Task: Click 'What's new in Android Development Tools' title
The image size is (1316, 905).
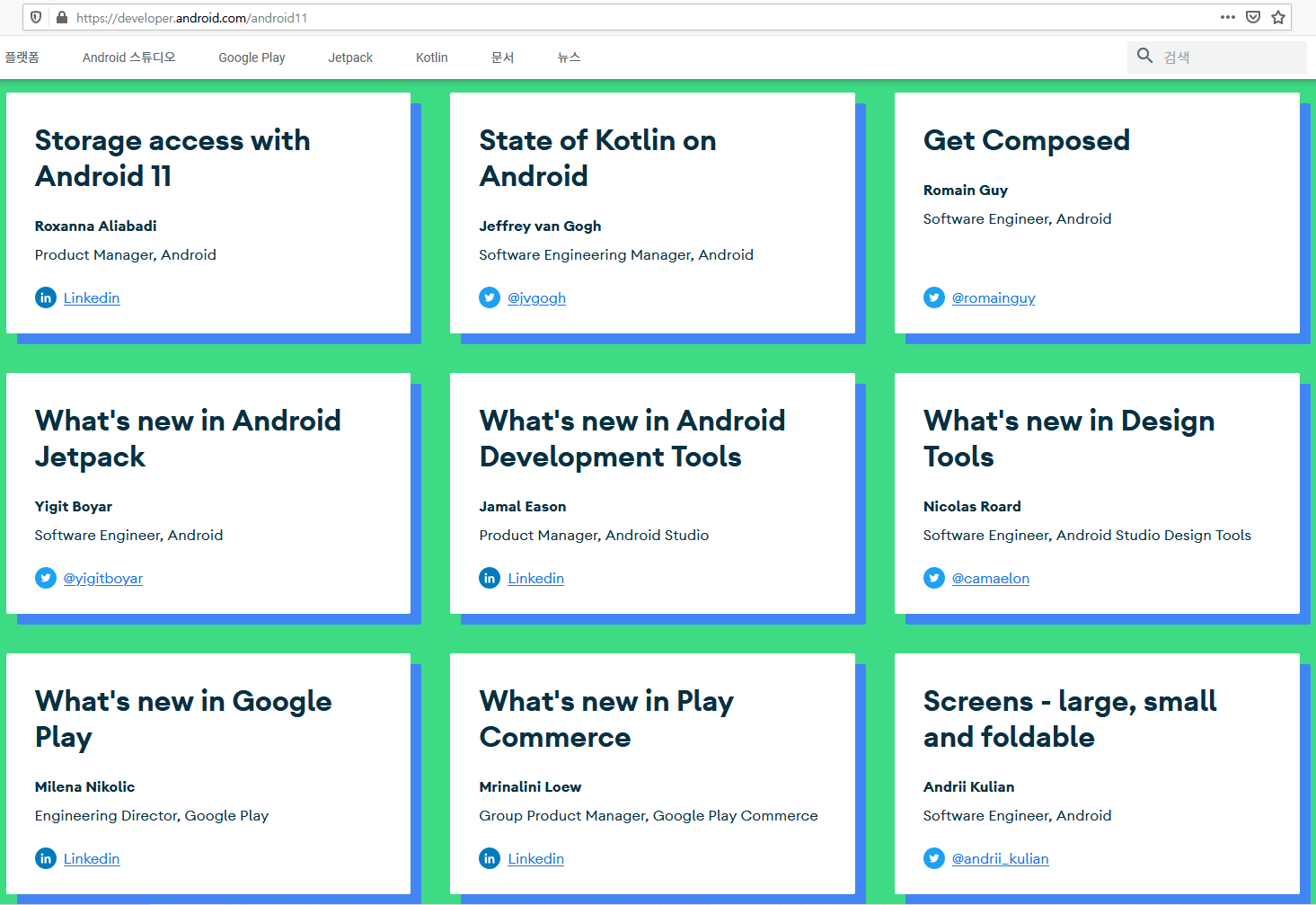Action: click(x=632, y=439)
